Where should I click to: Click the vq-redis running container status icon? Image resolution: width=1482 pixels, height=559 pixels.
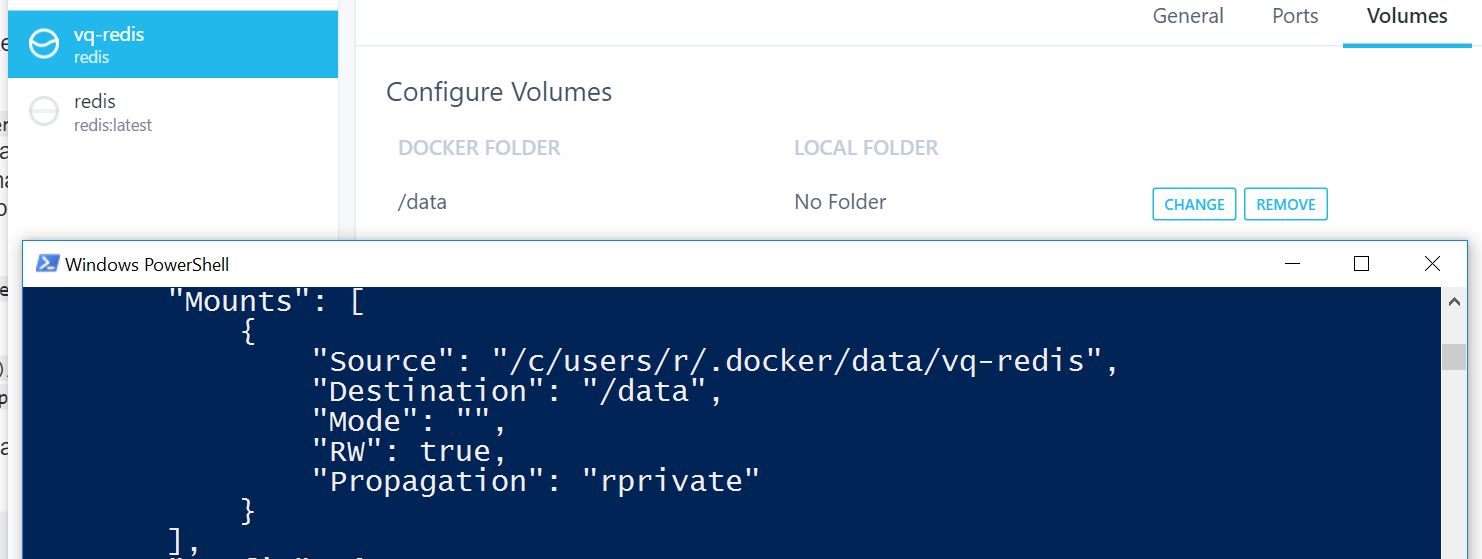44,44
